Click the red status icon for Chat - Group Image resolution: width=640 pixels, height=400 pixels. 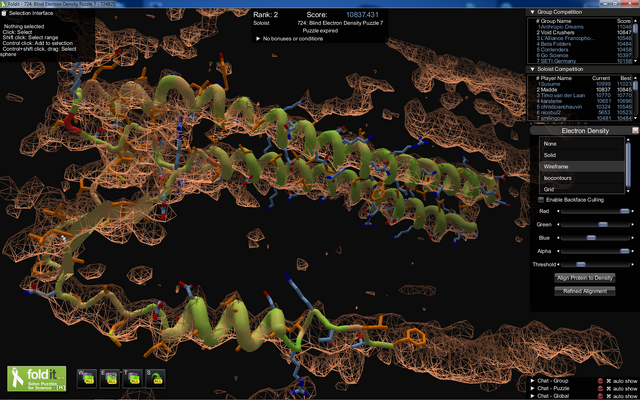coord(600,381)
